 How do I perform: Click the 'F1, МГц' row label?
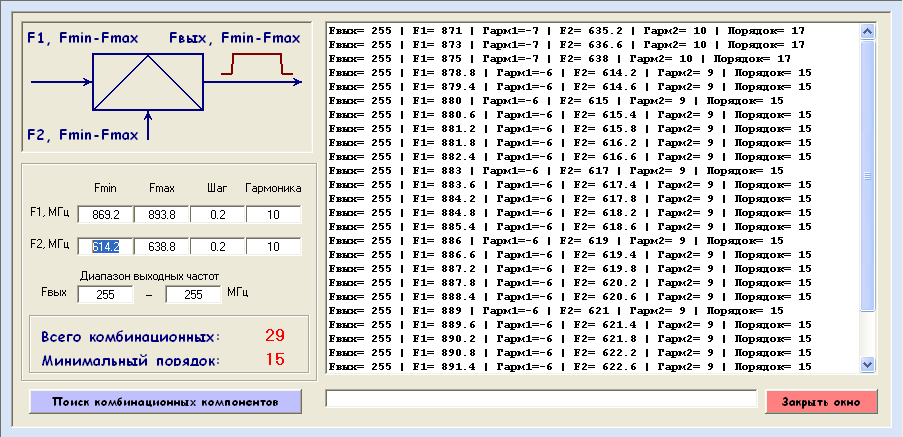(50, 211)
